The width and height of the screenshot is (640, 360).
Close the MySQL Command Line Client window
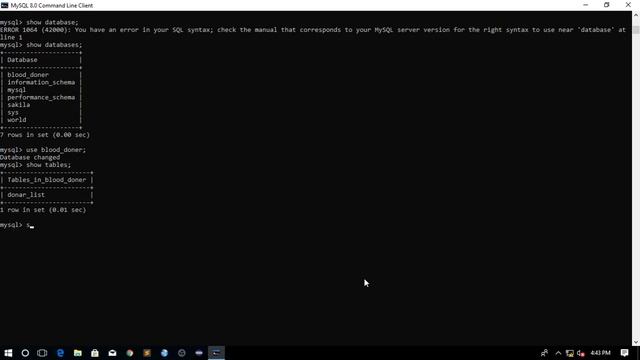[628, 5]
